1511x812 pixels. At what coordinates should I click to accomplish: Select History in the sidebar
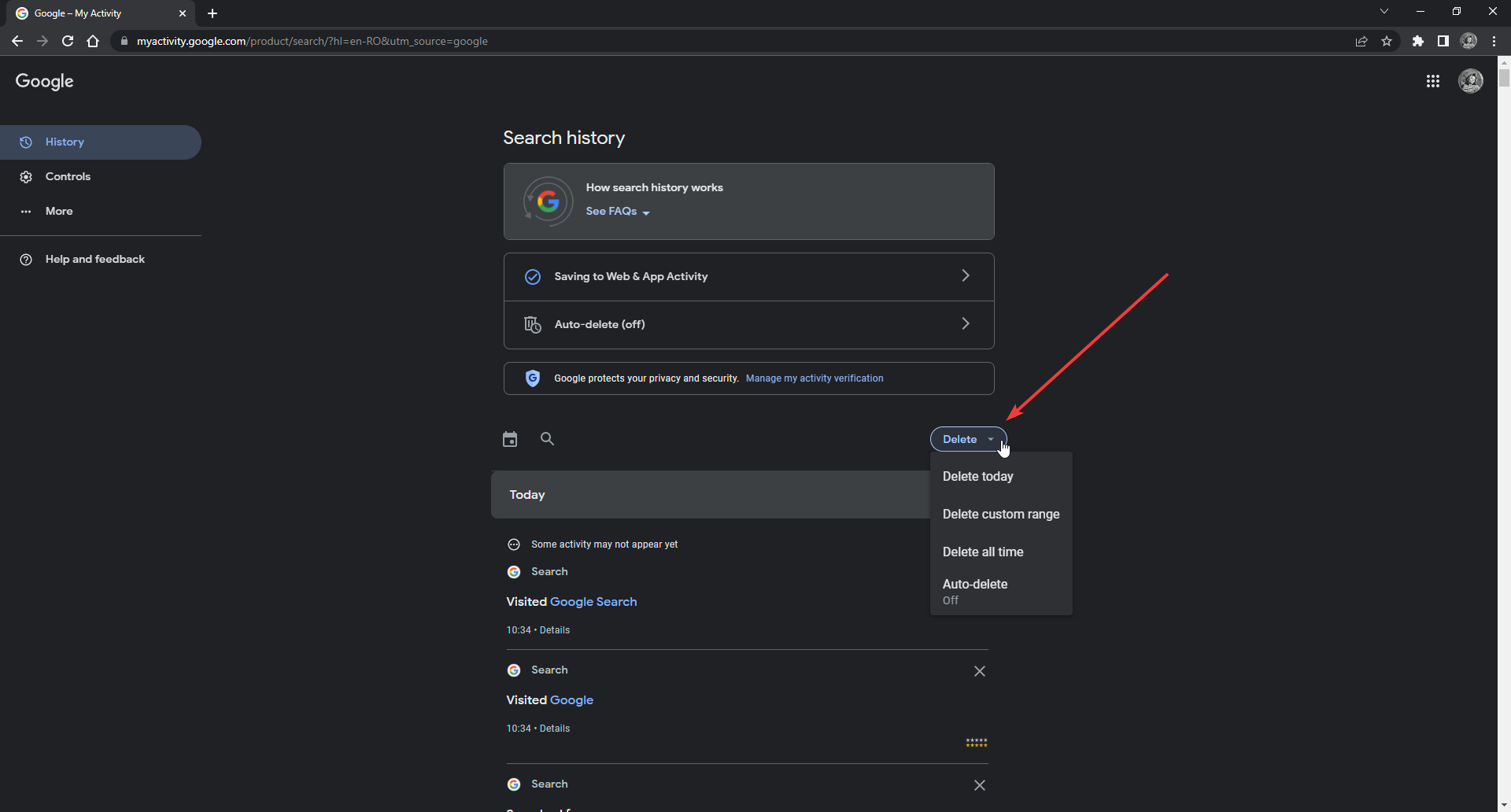coord(101,142)
